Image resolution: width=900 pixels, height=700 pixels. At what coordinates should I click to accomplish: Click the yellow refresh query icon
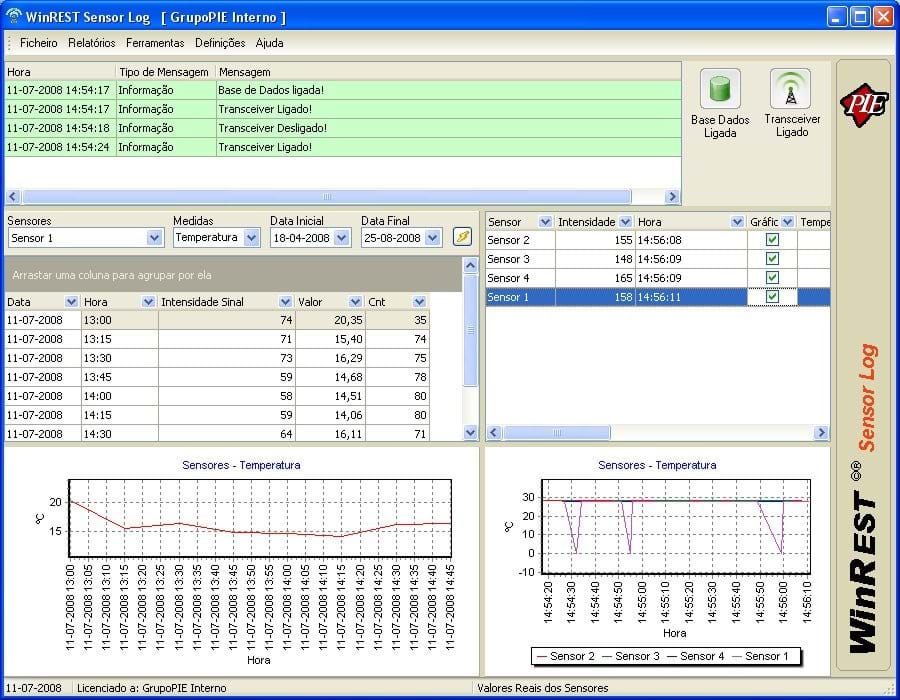click(462, 236)
